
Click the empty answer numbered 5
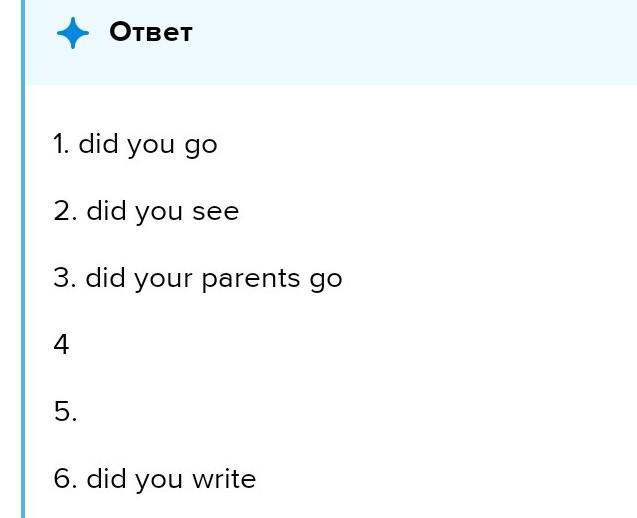click(65, 412)
